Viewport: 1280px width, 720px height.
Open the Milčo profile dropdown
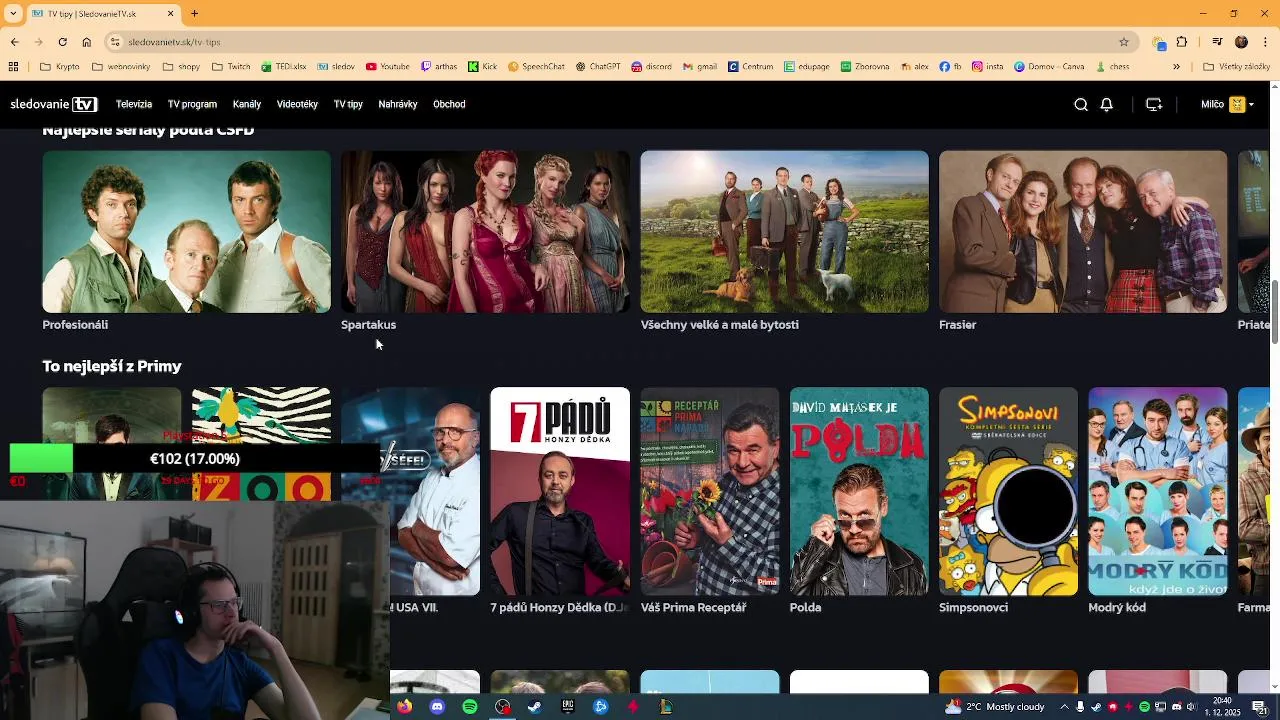point(1228,104)
